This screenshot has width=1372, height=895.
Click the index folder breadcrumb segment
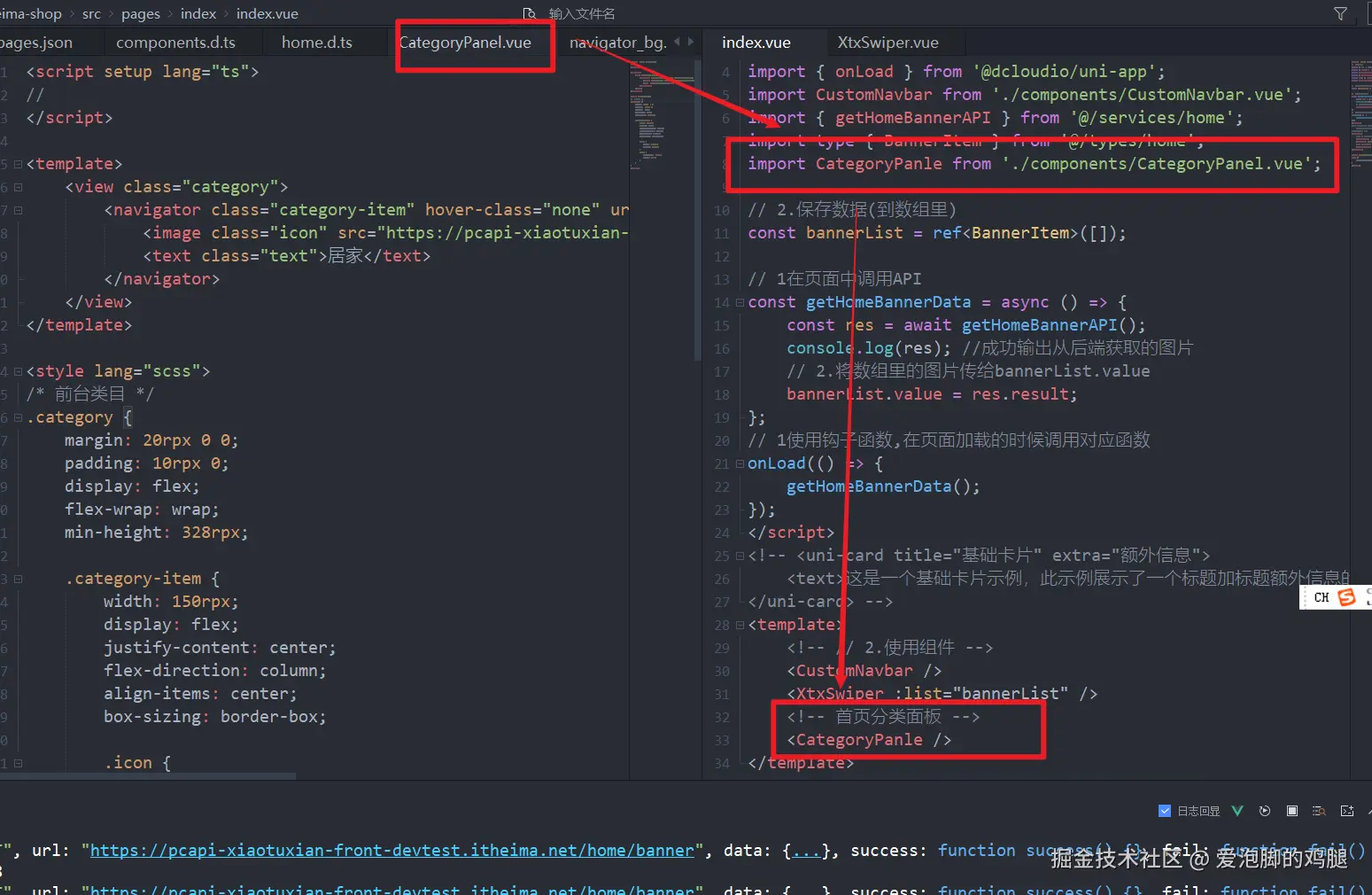(198, 13)
